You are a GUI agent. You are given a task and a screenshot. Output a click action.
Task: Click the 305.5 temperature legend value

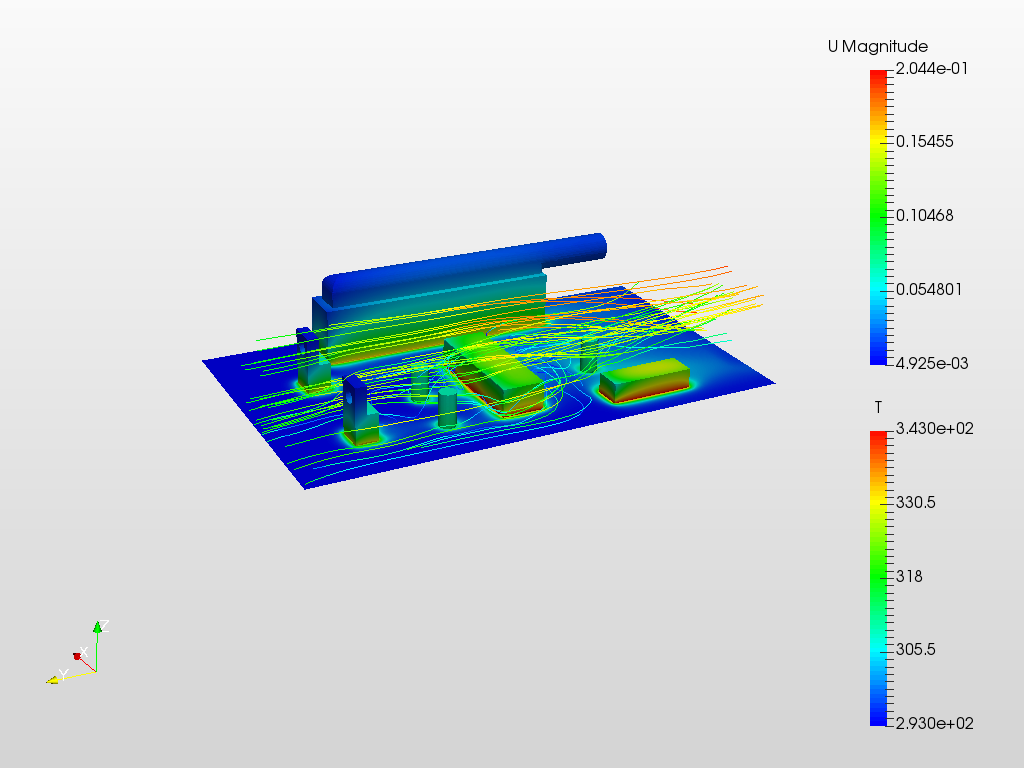[916, 649]
